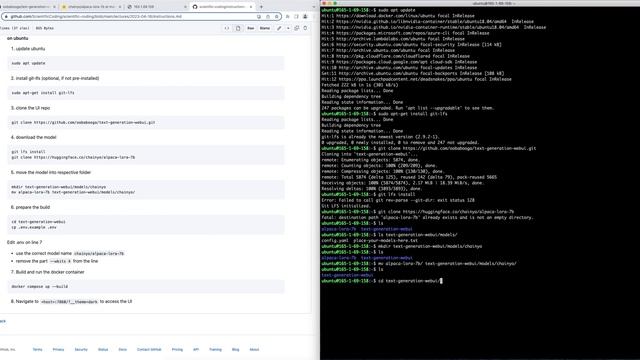
Task: Open the Terms footer link
Action: pos(38,349)
